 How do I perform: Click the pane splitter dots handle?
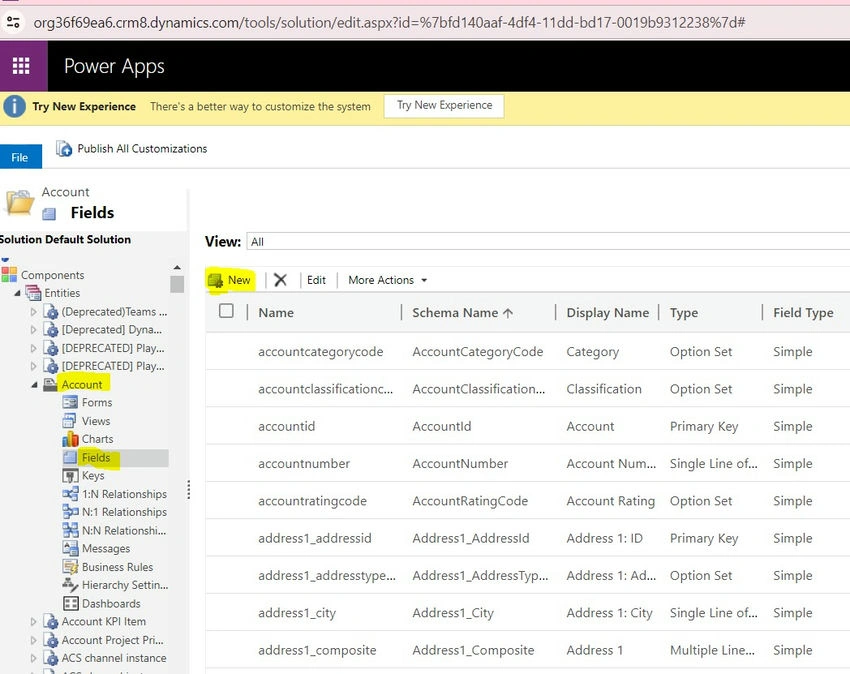[189, 490]
